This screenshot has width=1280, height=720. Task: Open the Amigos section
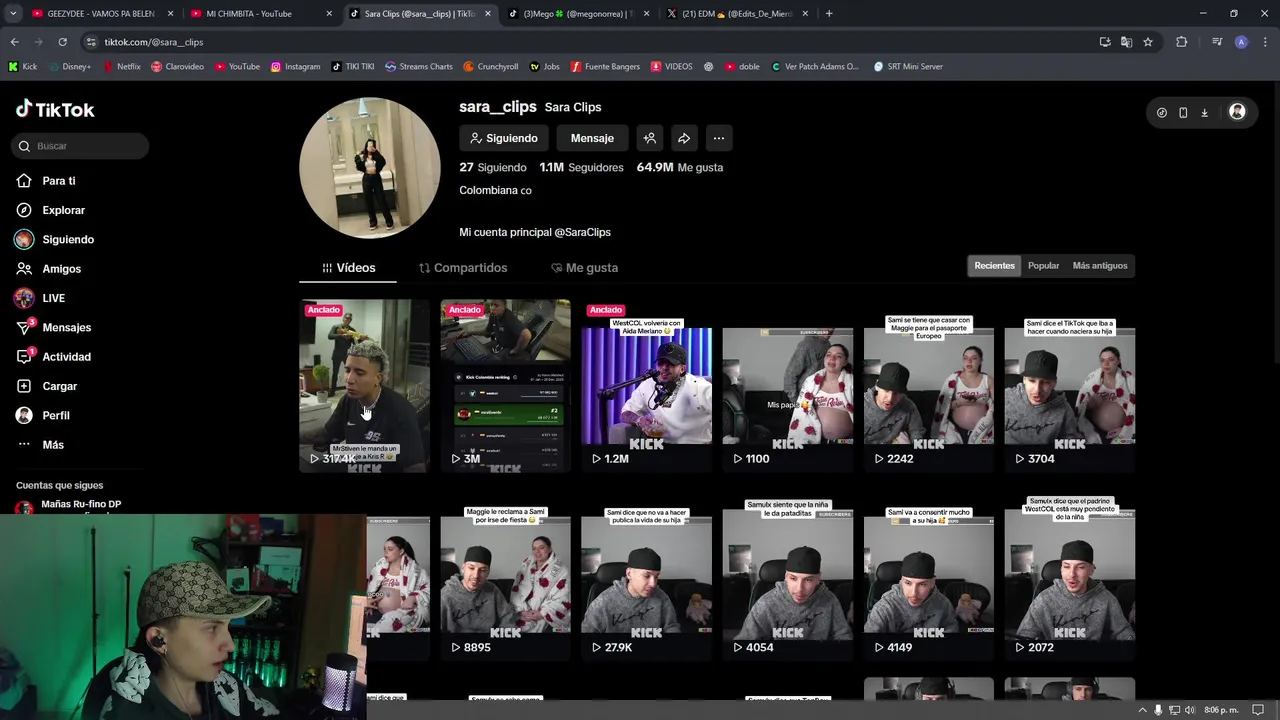61,269
